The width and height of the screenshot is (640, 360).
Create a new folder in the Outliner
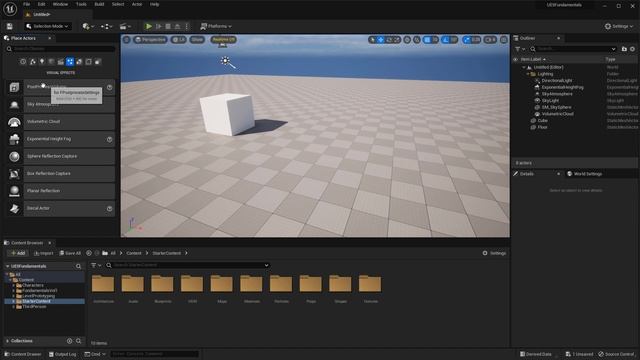click(624, 49)
